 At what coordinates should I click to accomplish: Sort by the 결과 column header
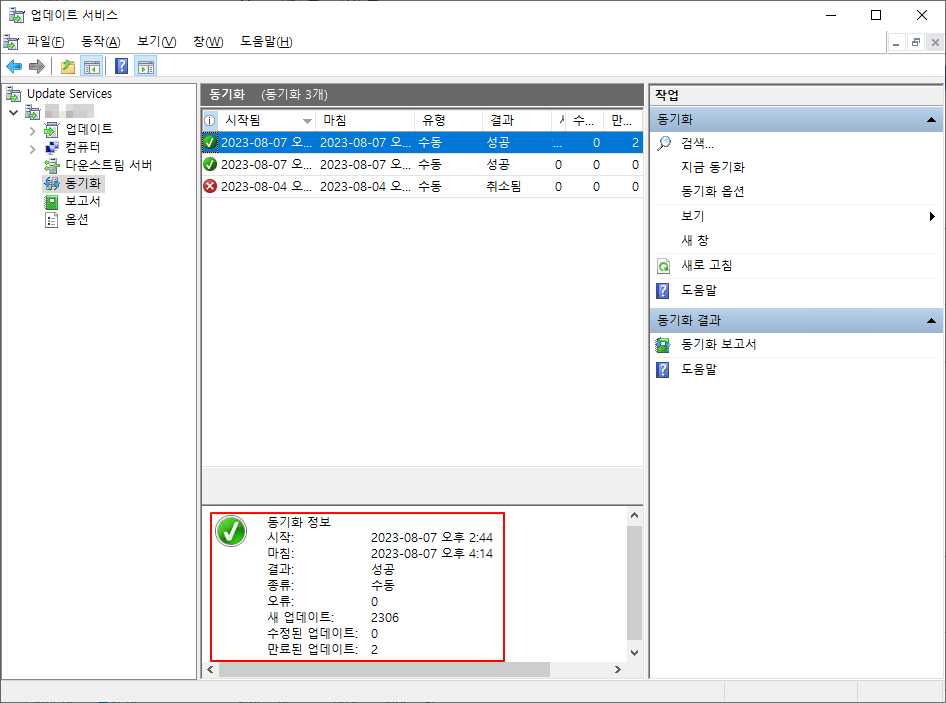coord(516,121)
